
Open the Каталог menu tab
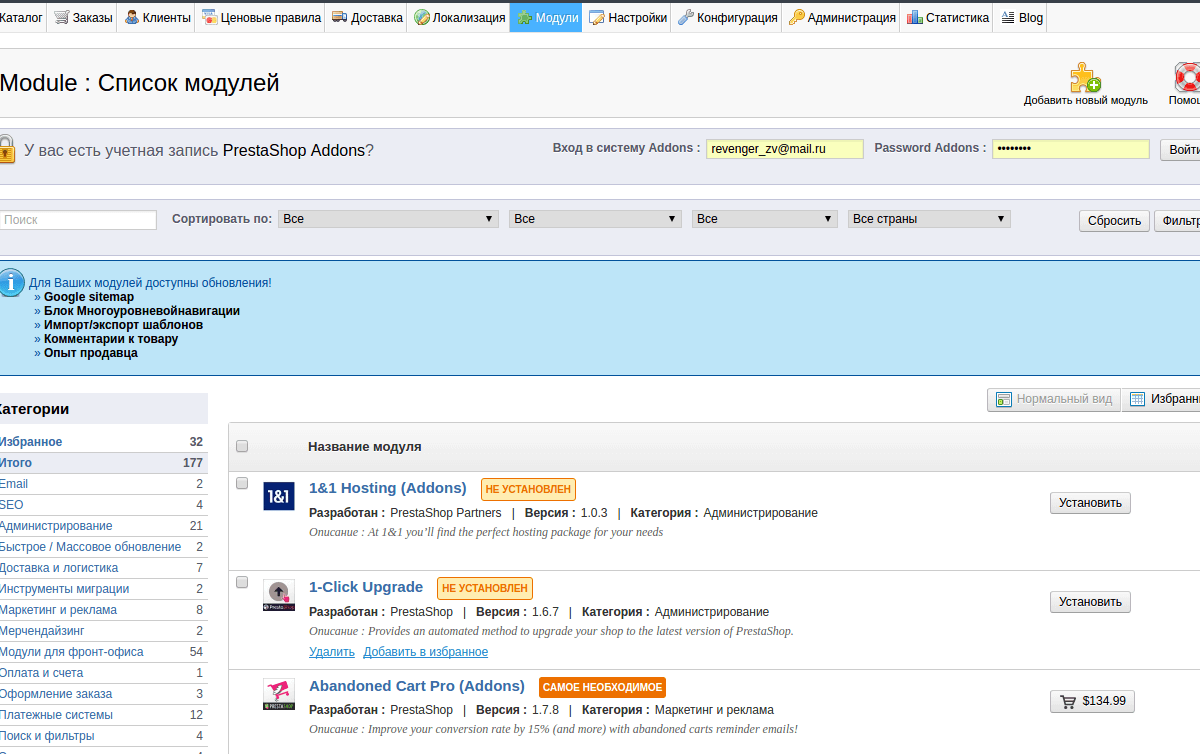pos(22,17)
